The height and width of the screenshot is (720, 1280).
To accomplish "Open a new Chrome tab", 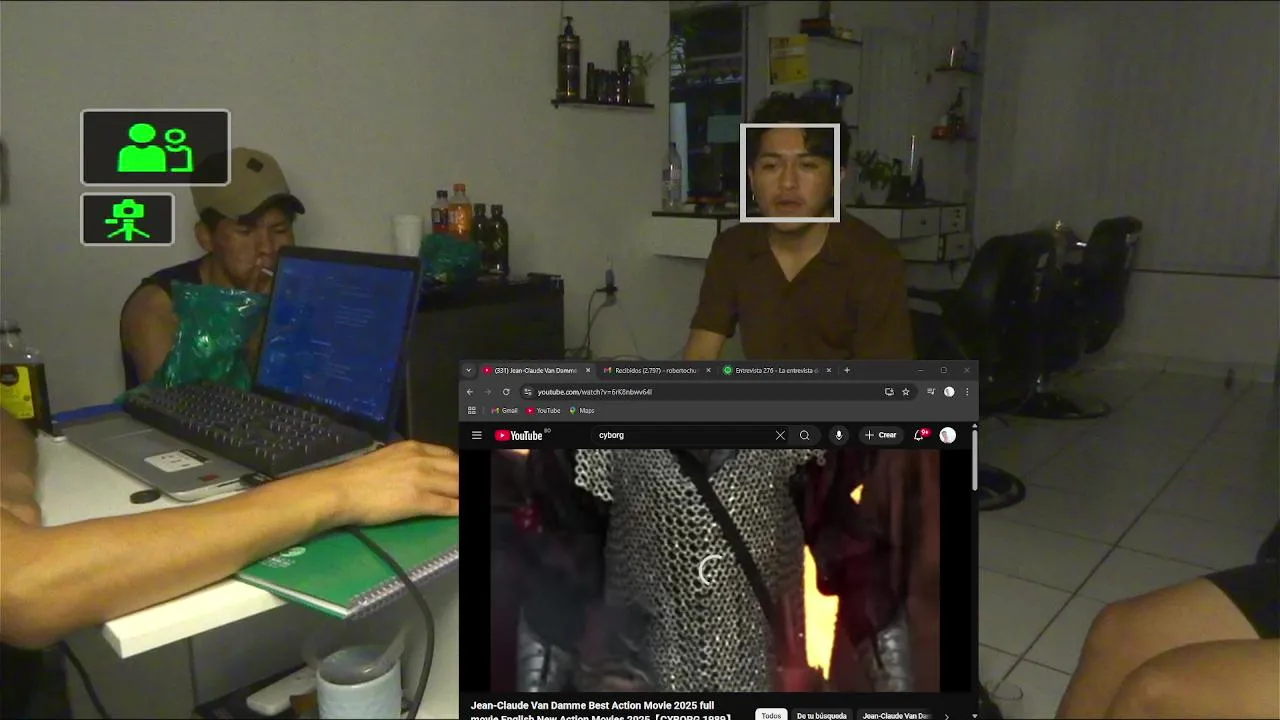I will (x=846, y=371).
